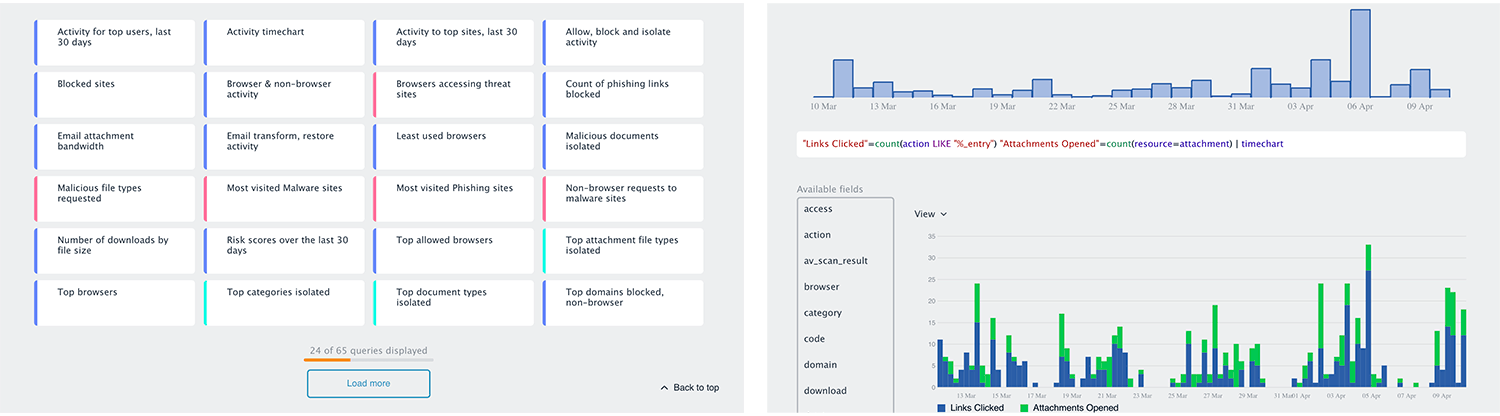The image size is (1500, 416).
Task: Select the Top browsers query card
Action: (x=114, y=302)
